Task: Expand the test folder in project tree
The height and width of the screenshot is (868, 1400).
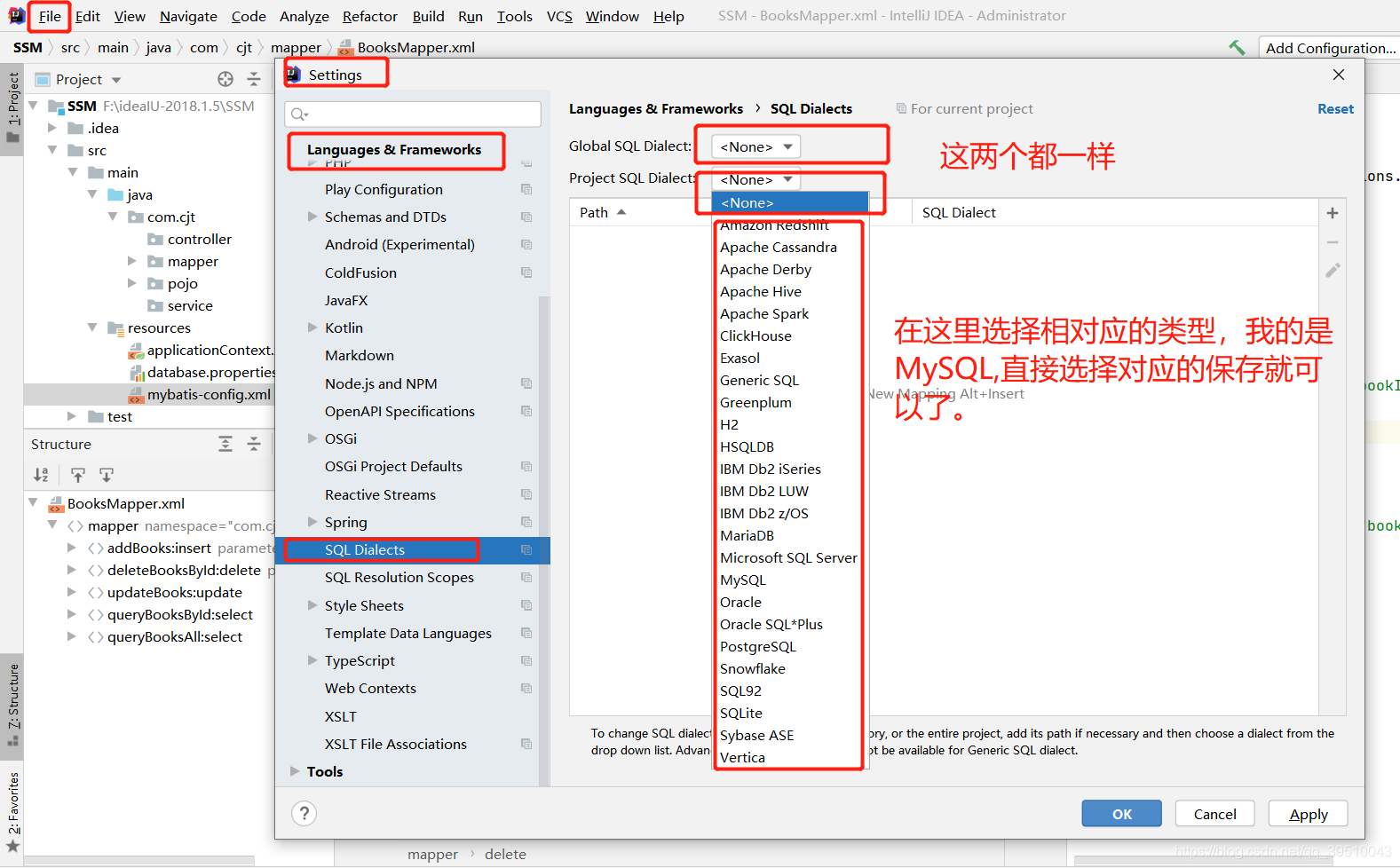Action: (72, 416)
